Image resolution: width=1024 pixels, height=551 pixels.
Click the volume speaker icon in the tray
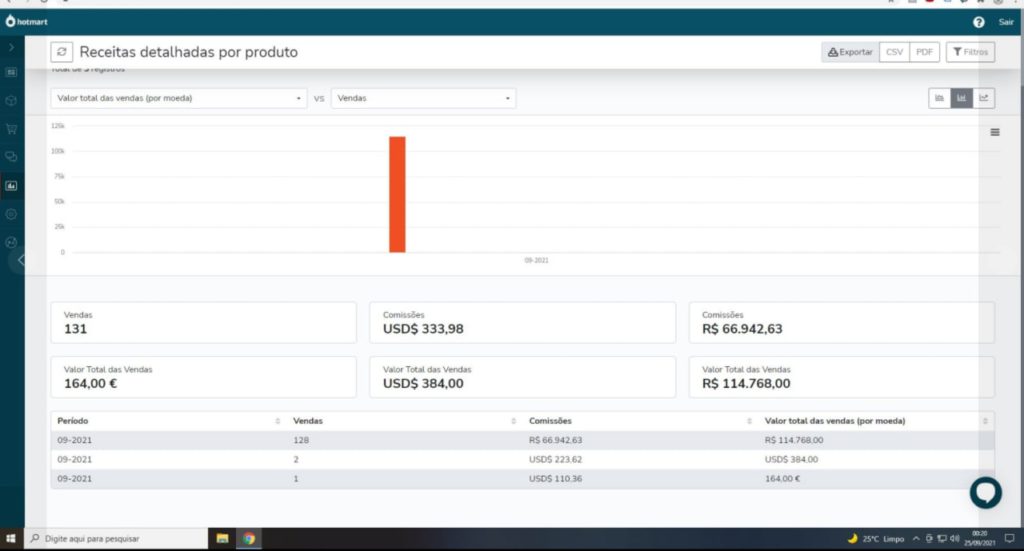click(x=954, y=539)
